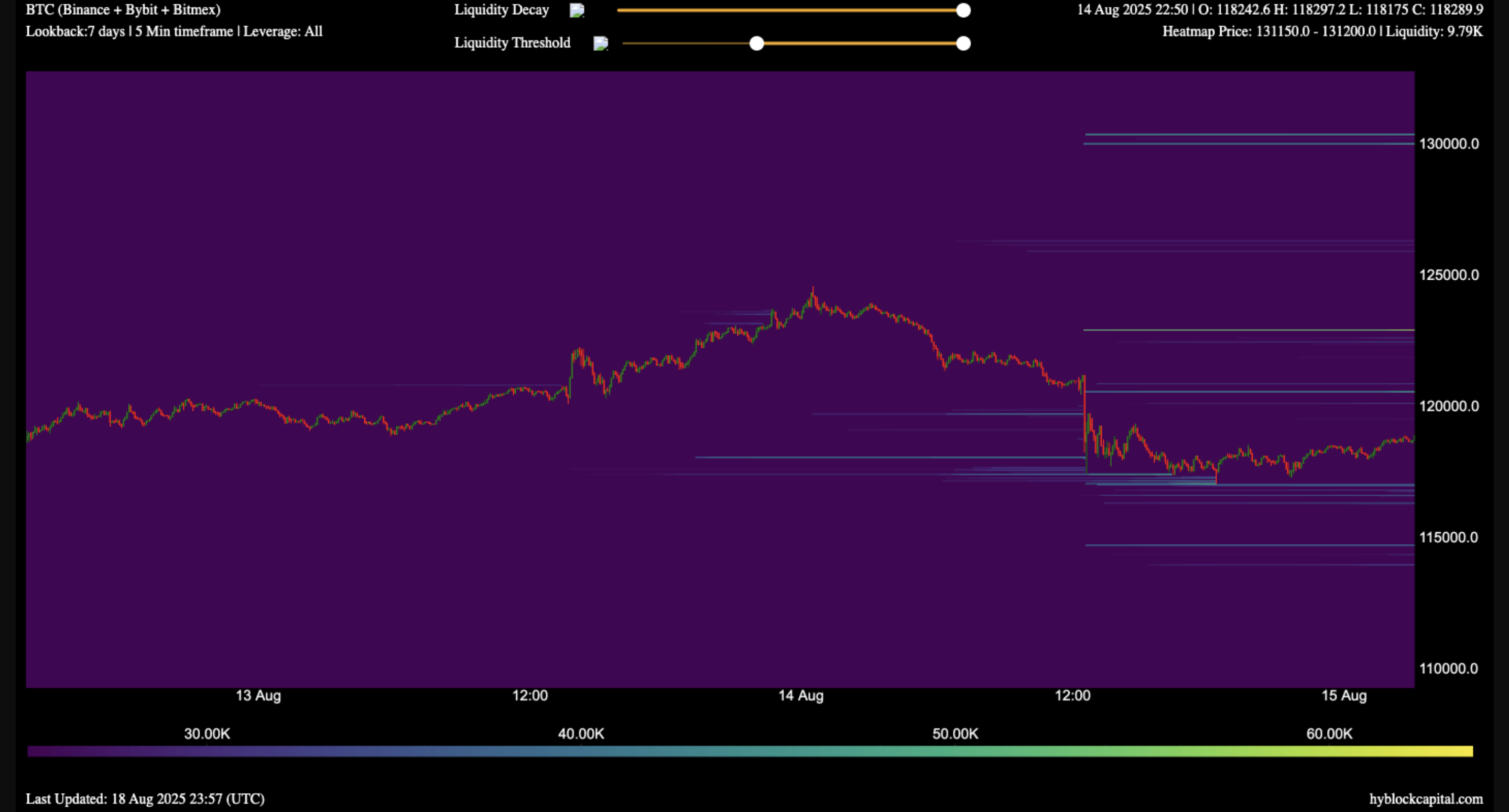This screenshot has height=812, width=1509.
Task: Click the 120000.0 price axis label
Action: (x=1449, y=405)
